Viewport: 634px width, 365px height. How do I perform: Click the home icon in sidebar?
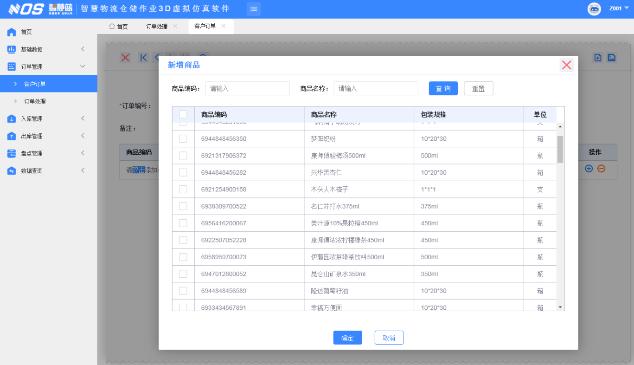[x=11, y=32]
